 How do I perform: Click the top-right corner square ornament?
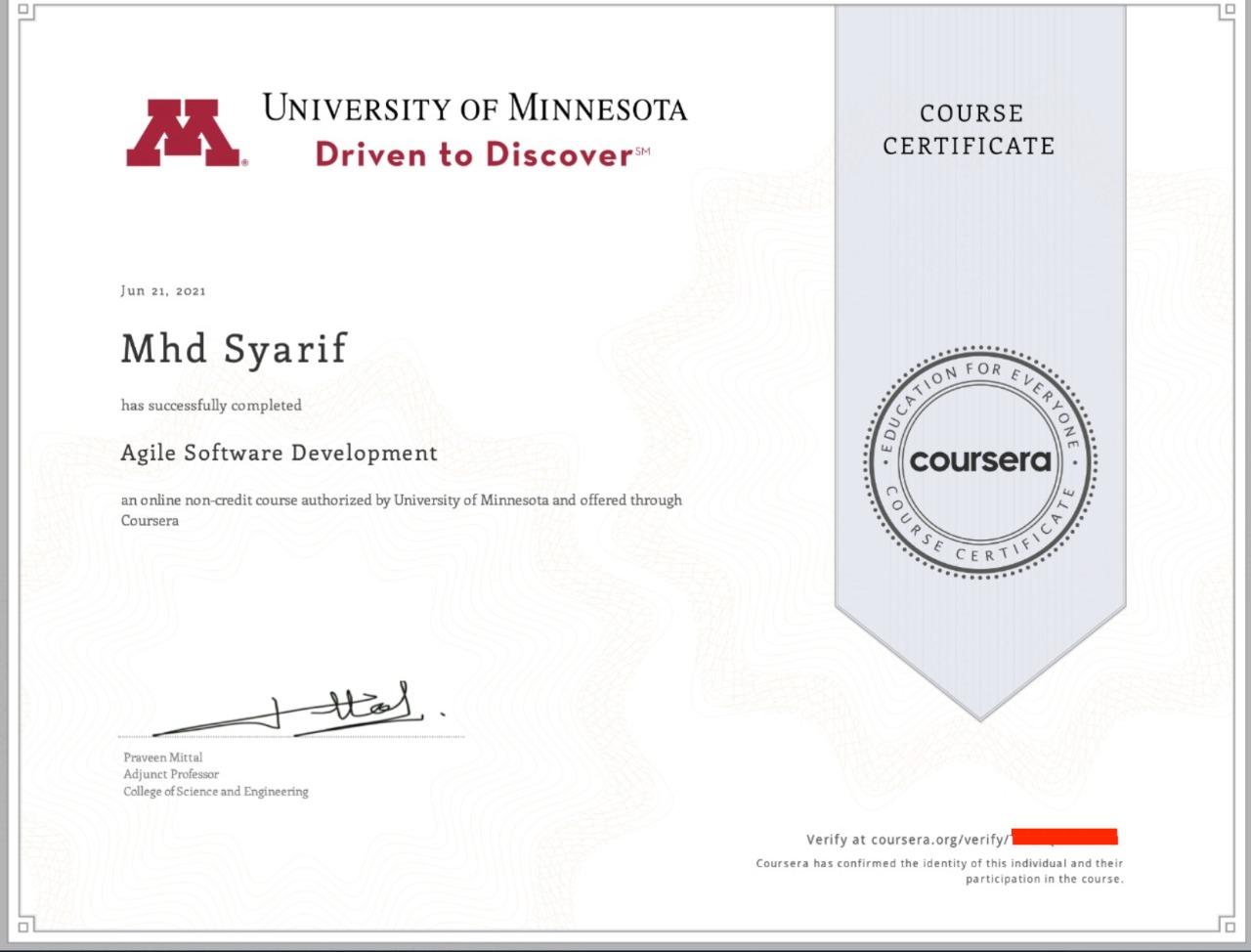pos(1228,12)
